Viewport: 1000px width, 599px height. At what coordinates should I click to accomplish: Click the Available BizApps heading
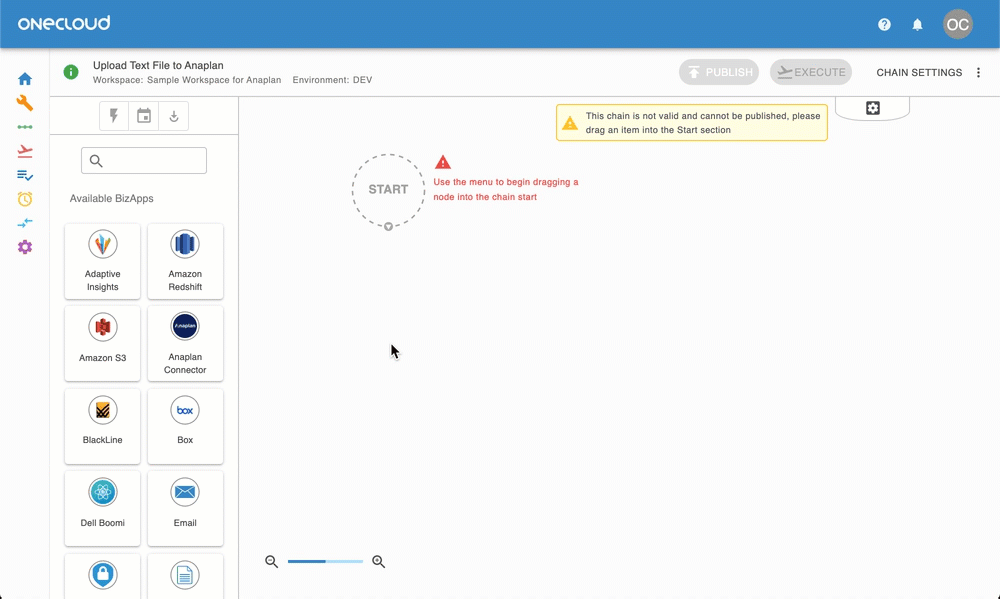[112, 198]
